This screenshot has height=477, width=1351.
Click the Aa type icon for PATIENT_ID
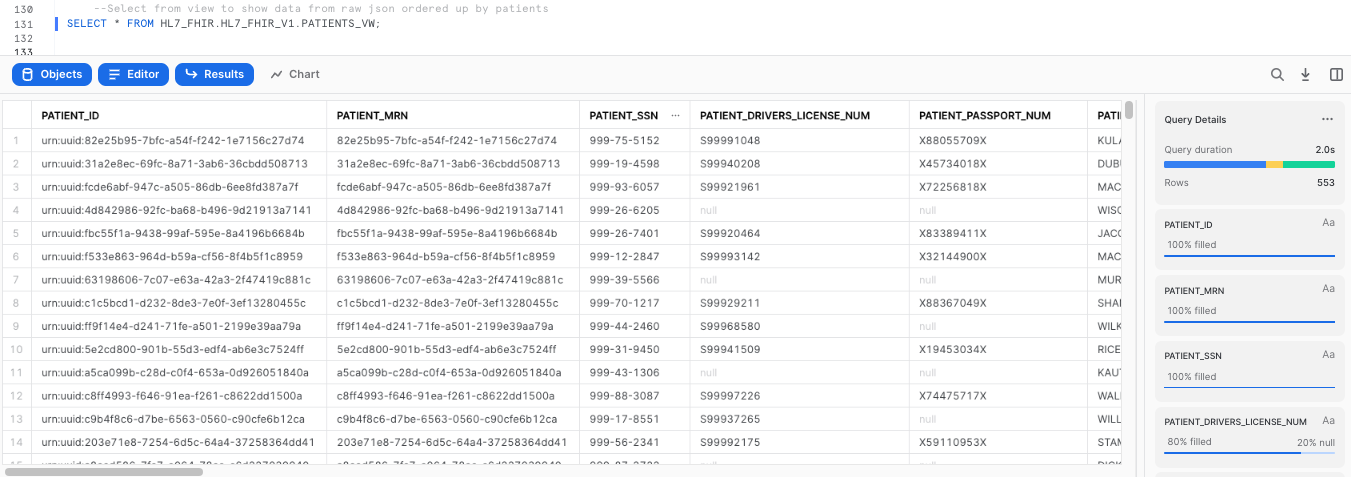pyautogui.click(x=1328, y=223)
